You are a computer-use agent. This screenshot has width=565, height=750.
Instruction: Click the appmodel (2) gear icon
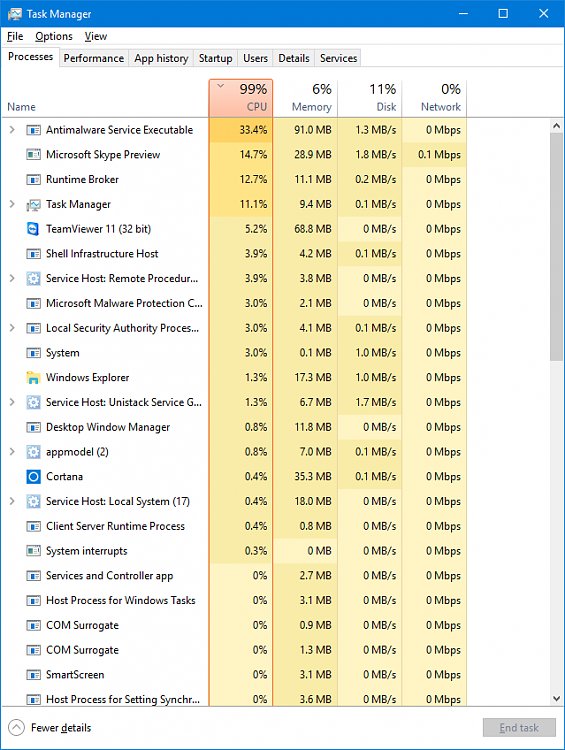(x=33, y=452)
